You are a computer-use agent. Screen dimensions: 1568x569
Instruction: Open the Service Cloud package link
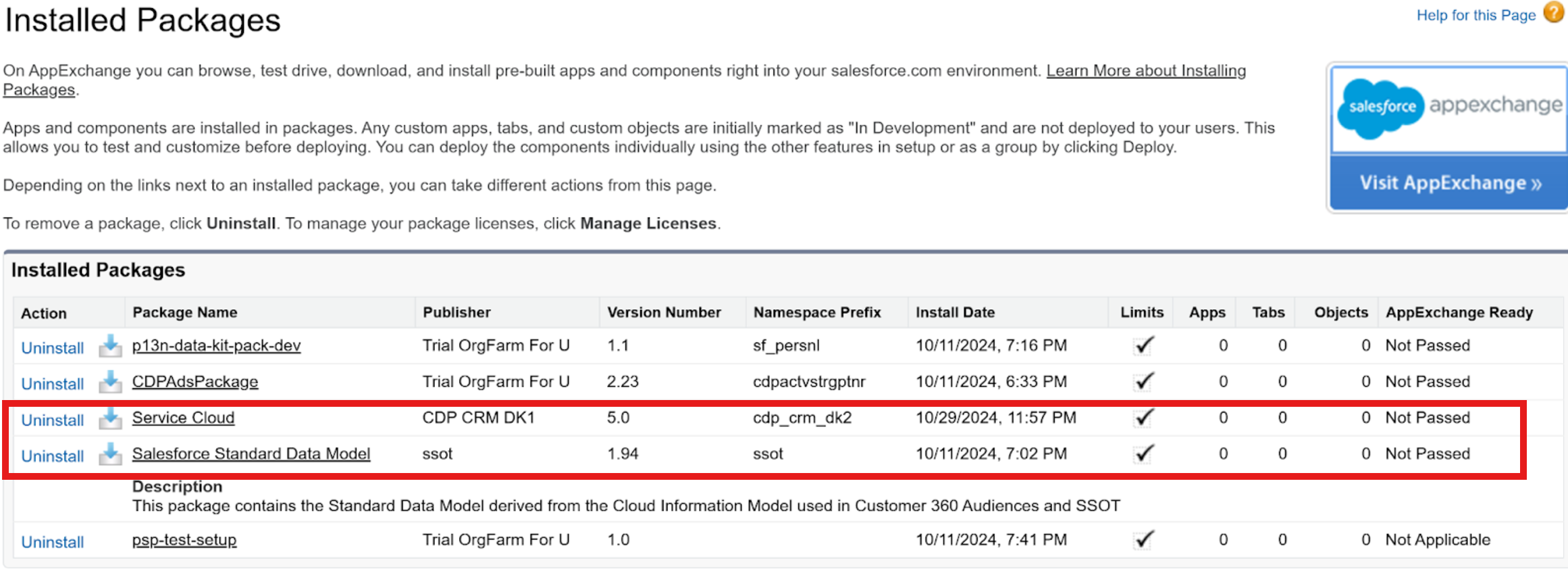tap(183, 418)
